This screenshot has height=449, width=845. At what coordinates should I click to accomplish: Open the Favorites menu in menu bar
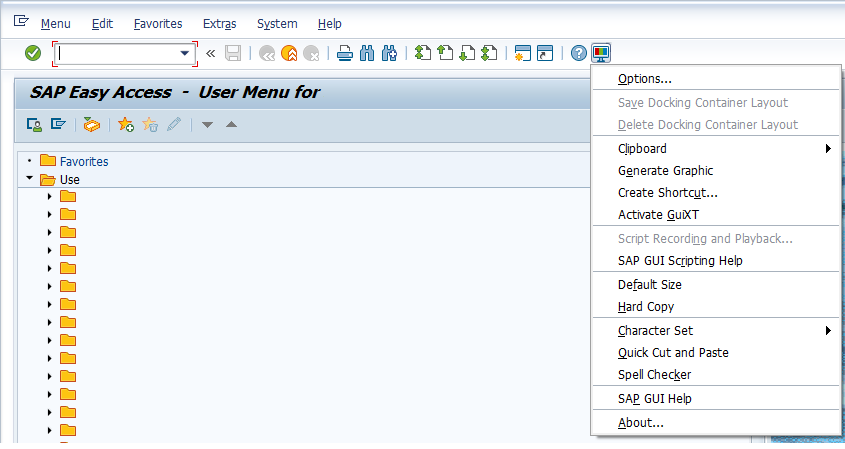point(158,23)
